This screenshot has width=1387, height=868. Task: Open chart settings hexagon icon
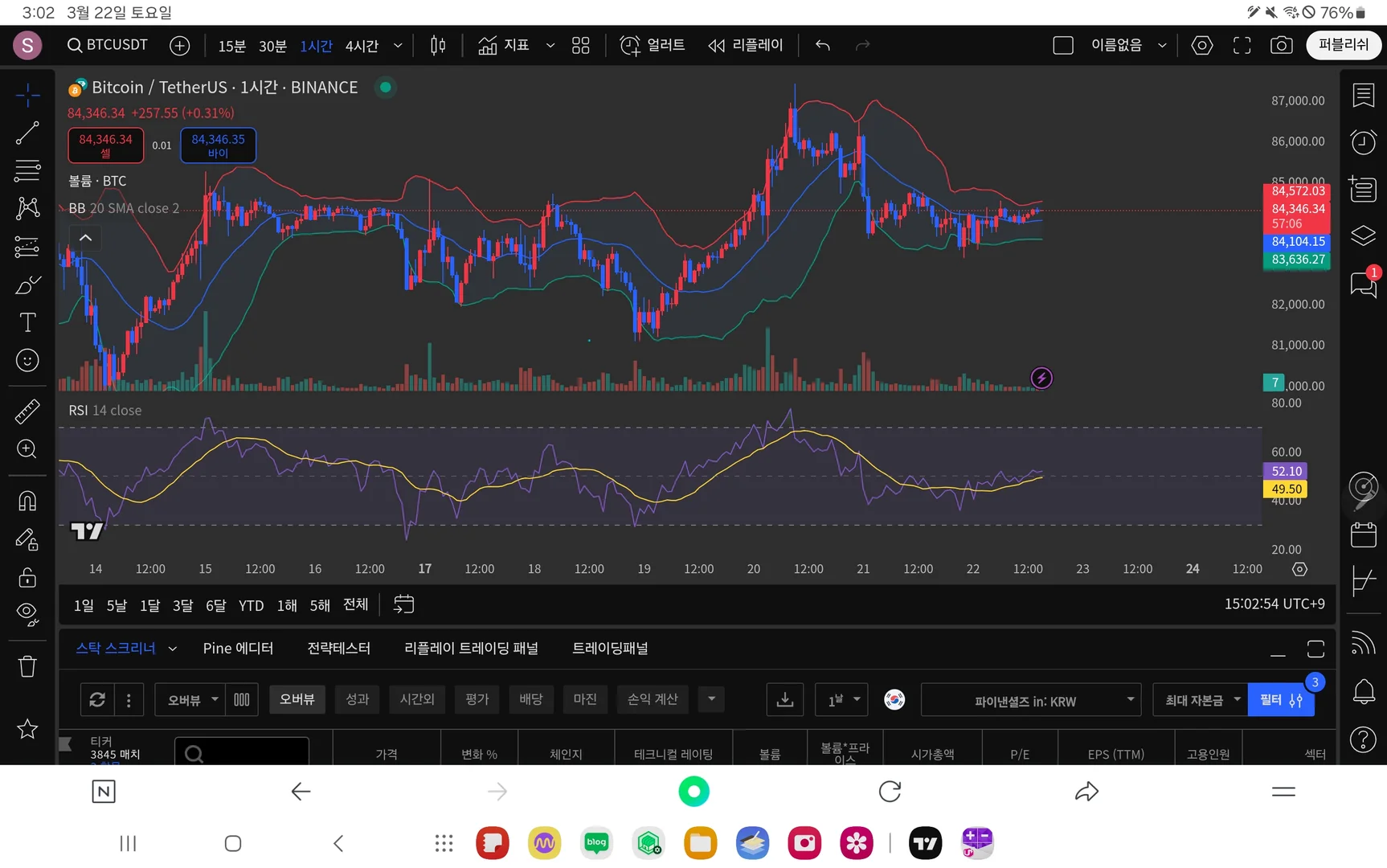click(x=1201, y=46)
